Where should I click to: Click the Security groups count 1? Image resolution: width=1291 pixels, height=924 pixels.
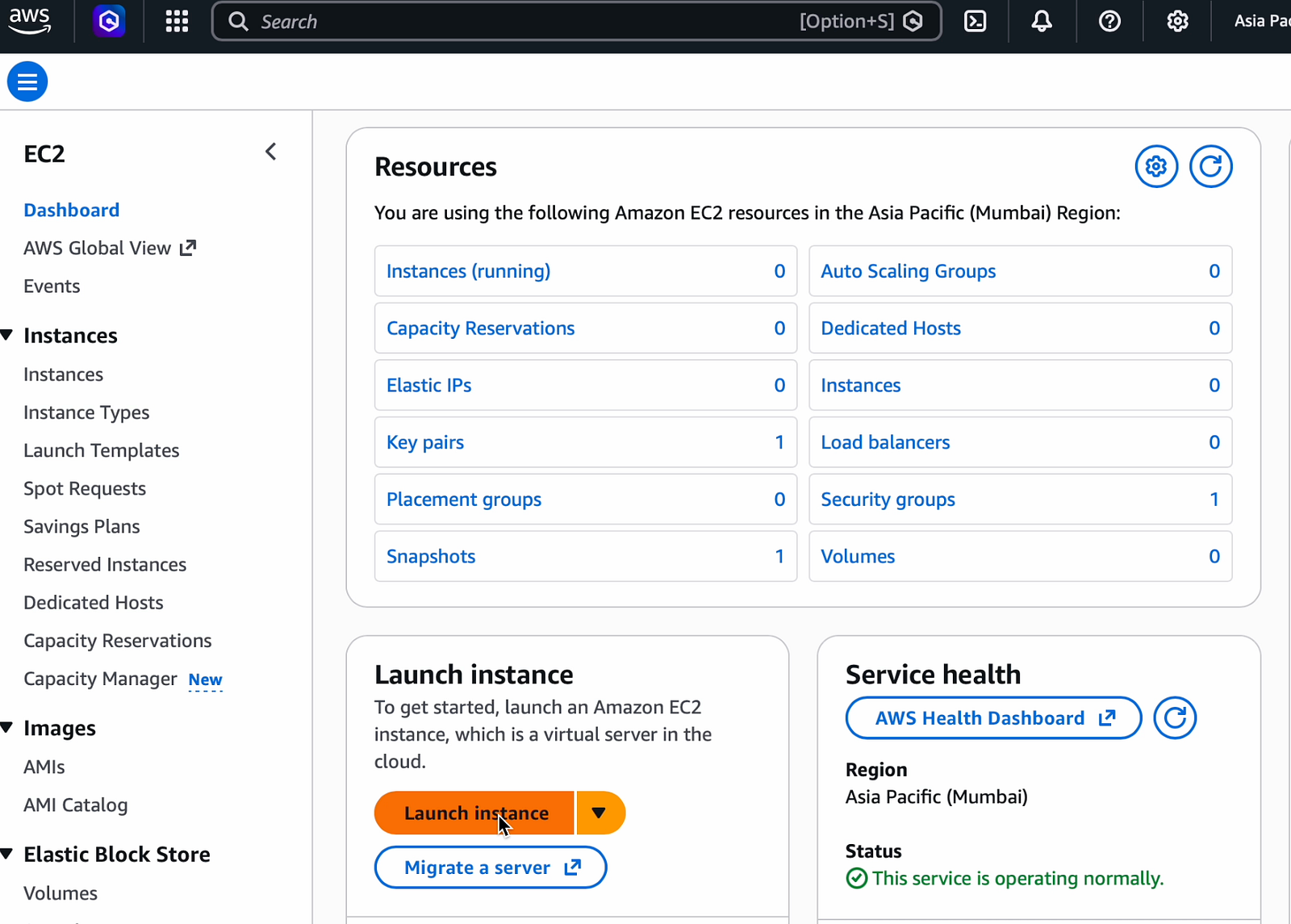pos(1214,500)
